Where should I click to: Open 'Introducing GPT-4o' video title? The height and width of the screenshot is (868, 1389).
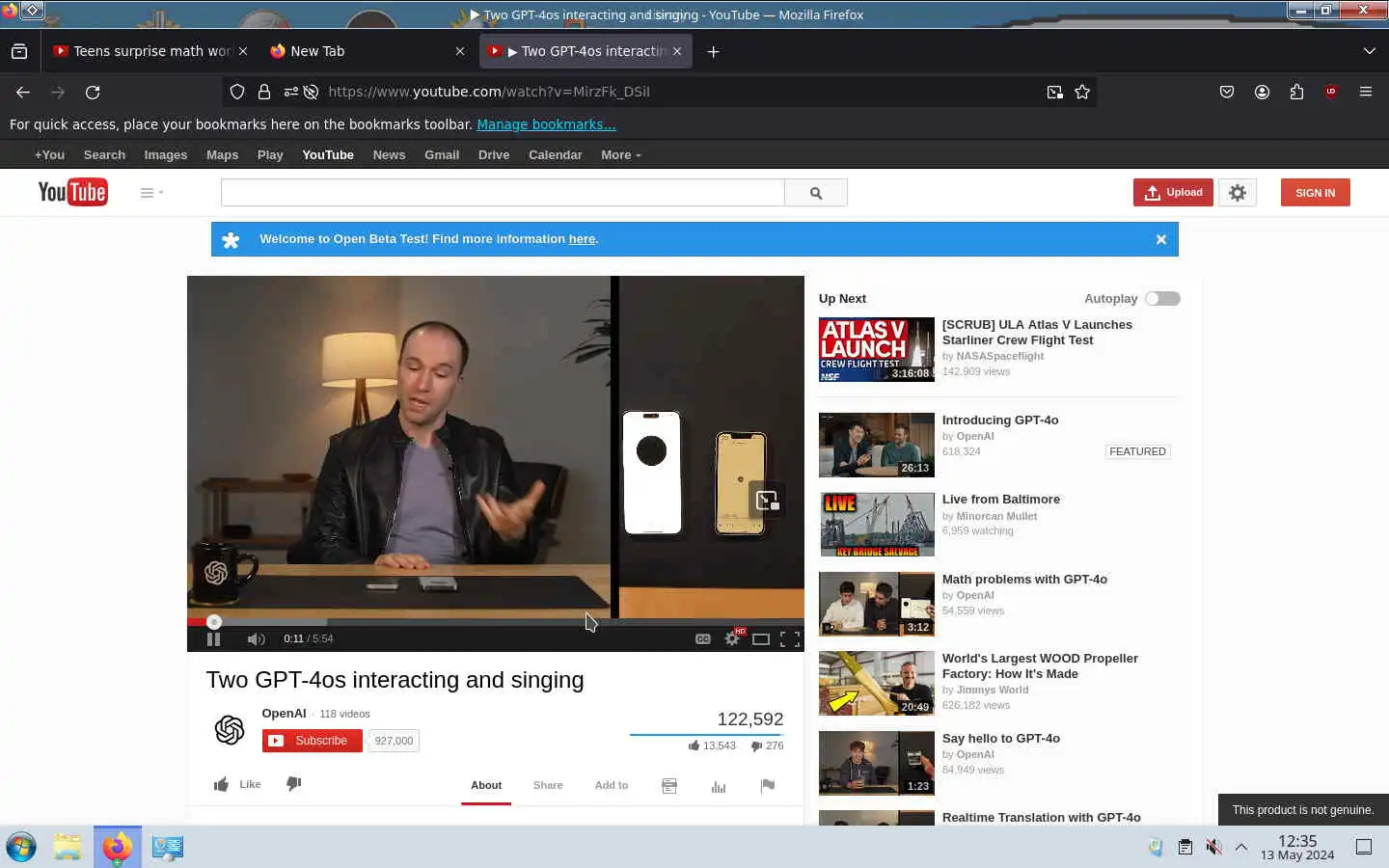pyautogui.click(x=1000, y=420)
